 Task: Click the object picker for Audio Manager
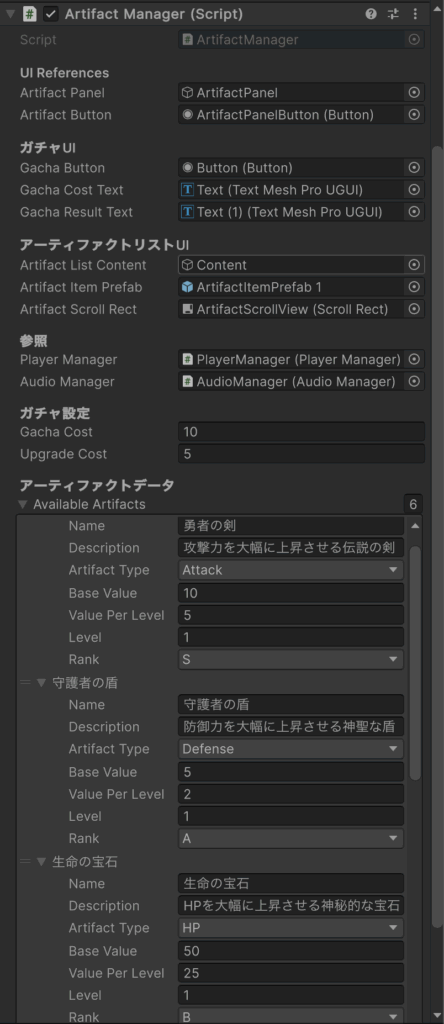click(414, 381)
